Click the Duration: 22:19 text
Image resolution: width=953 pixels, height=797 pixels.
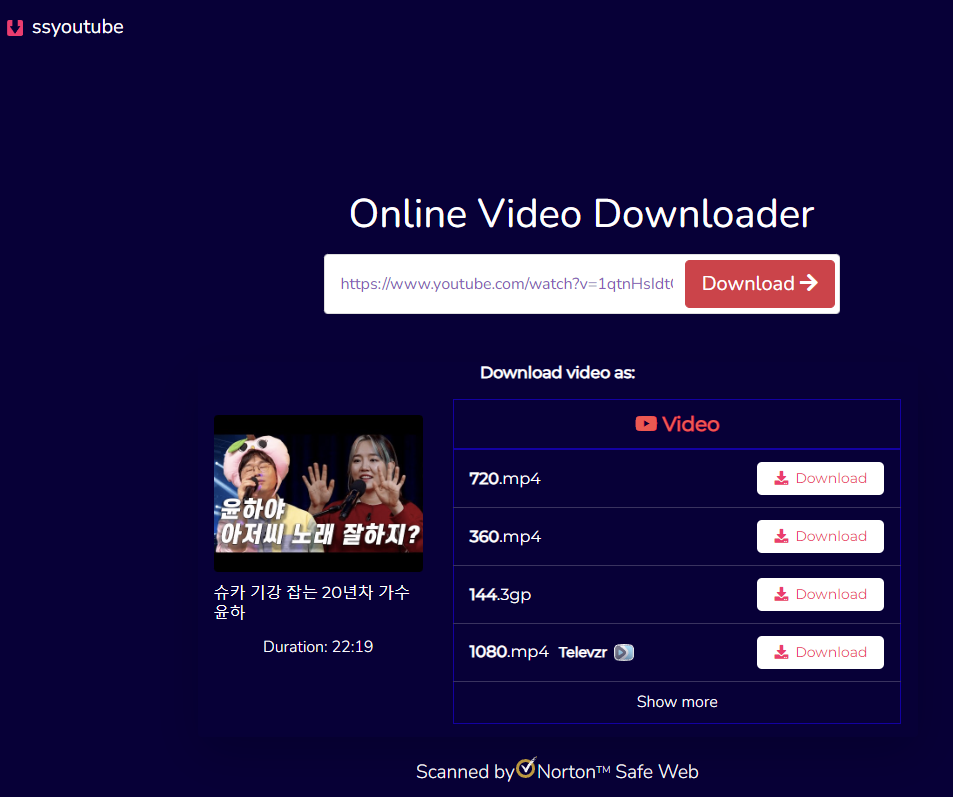[x=318, y=646]
